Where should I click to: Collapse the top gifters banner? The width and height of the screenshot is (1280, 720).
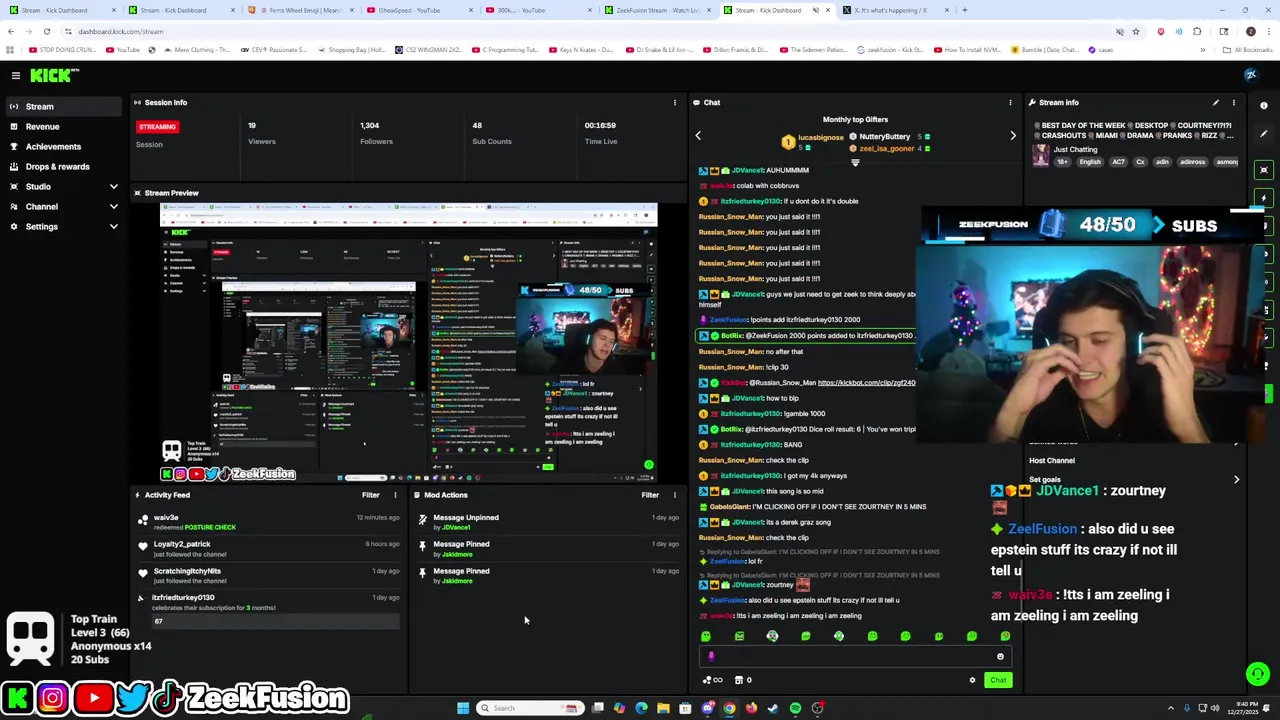[x=855, y=162]
